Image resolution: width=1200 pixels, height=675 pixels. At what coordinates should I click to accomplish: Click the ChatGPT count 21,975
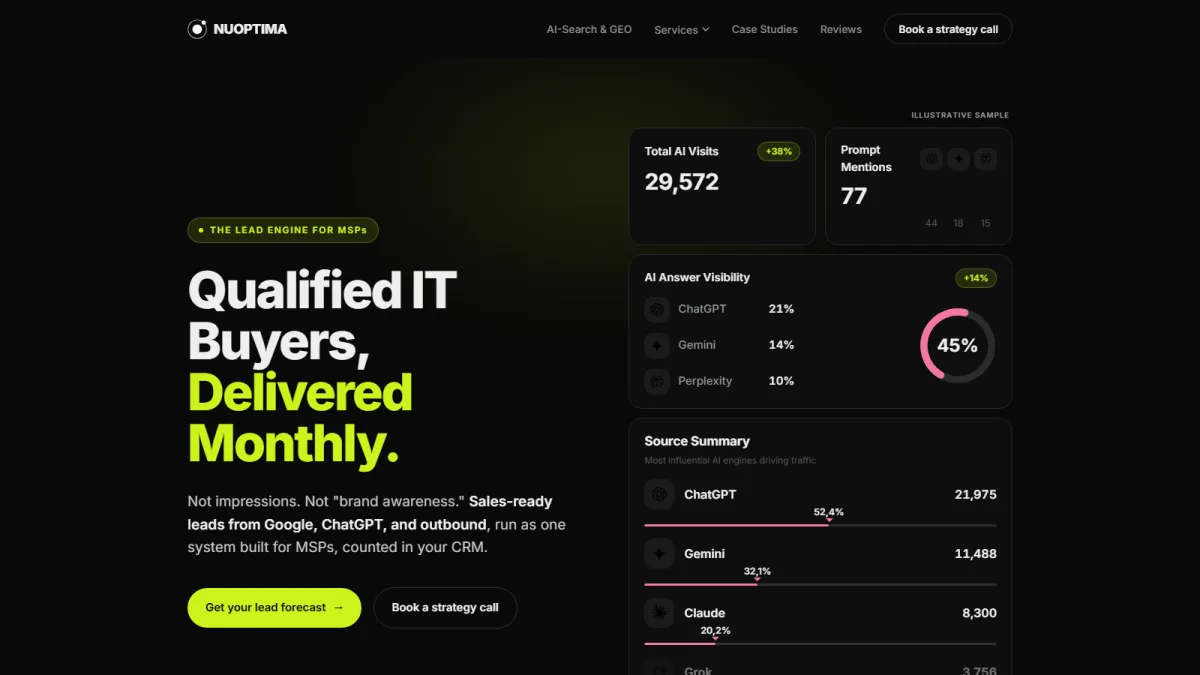[975, 494]
